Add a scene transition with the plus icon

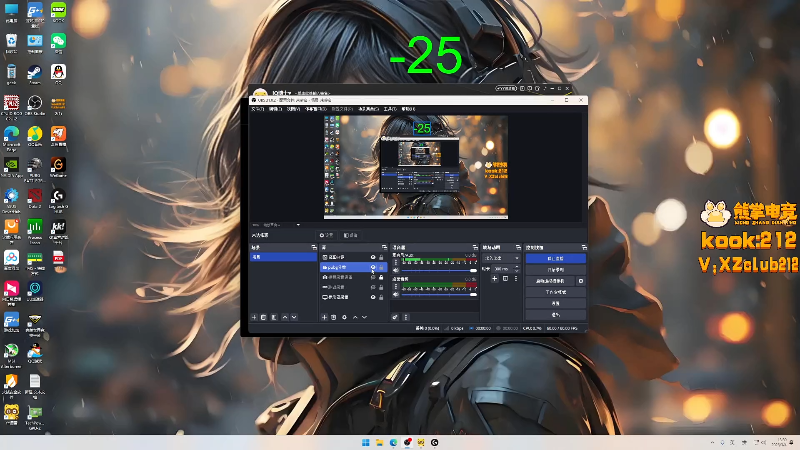[494, 279]
